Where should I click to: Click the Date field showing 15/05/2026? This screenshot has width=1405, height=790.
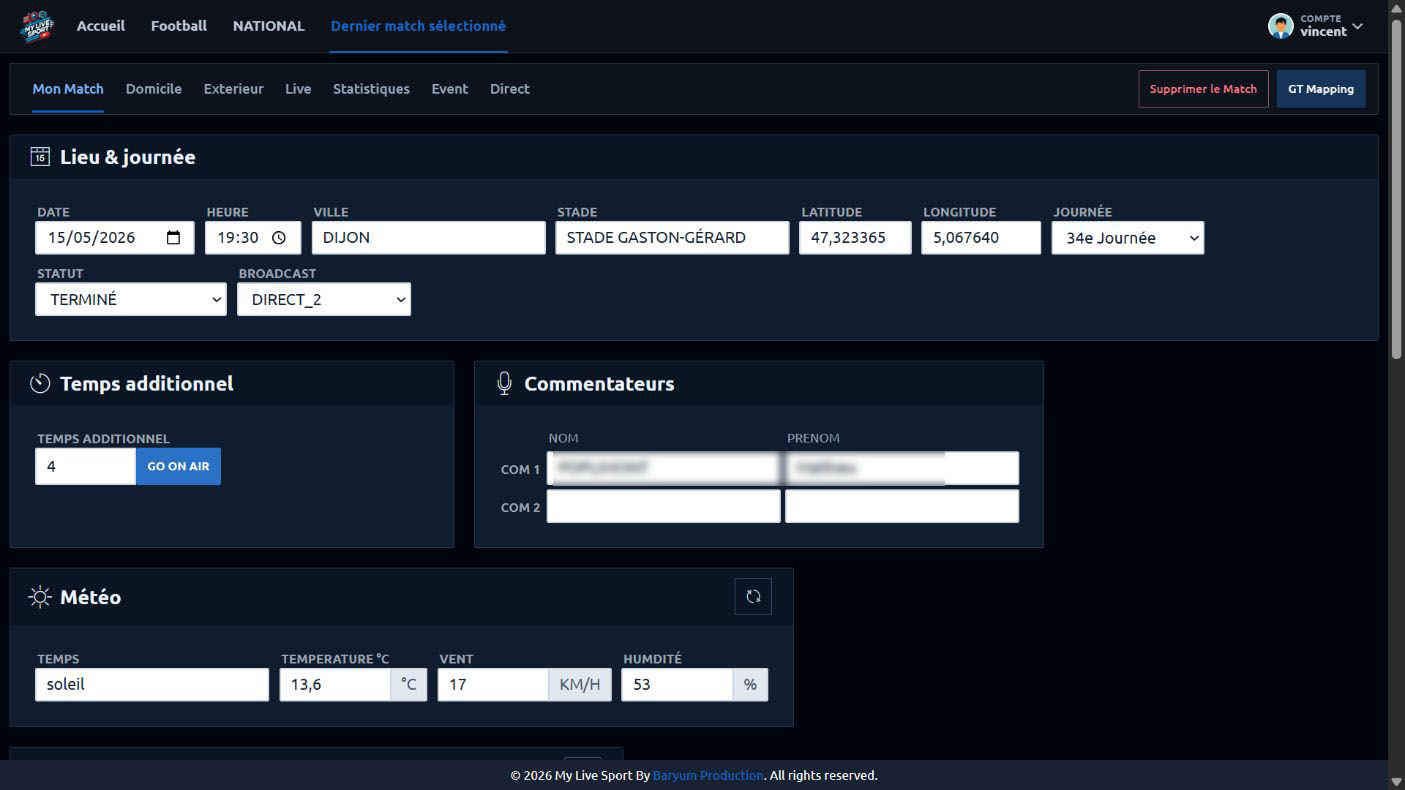(115, 238)
